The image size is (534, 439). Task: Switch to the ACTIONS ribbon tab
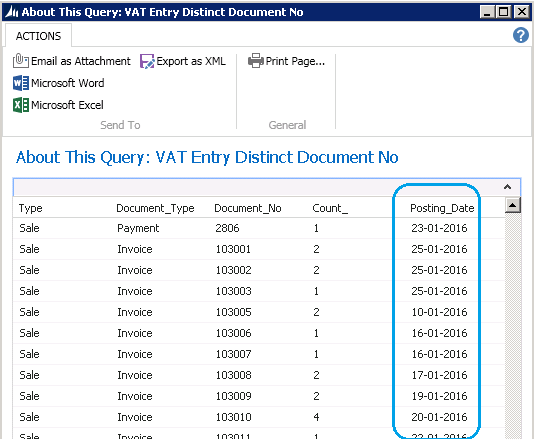click(38, 36)
